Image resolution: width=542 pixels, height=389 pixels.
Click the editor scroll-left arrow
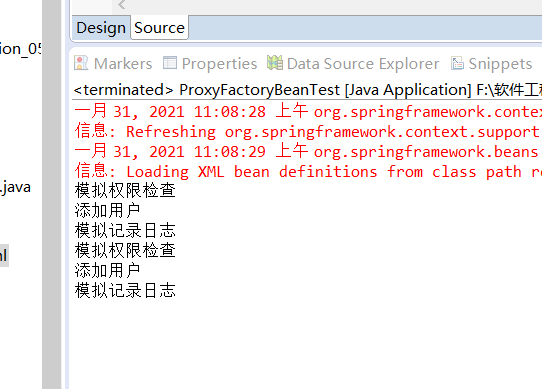[x=121, y=4]
